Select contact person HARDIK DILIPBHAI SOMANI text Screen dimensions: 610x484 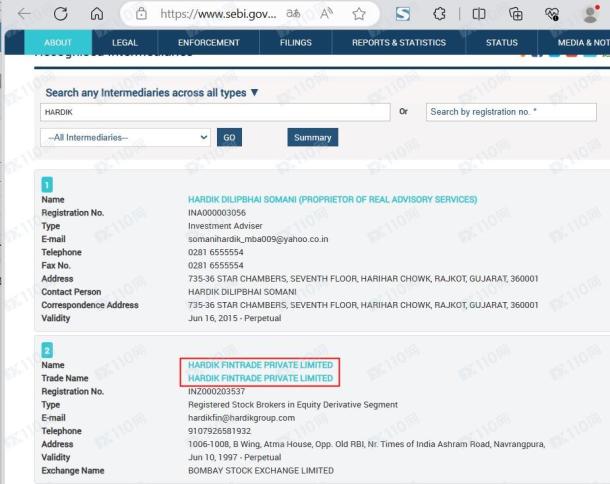(x=242, y=292)
